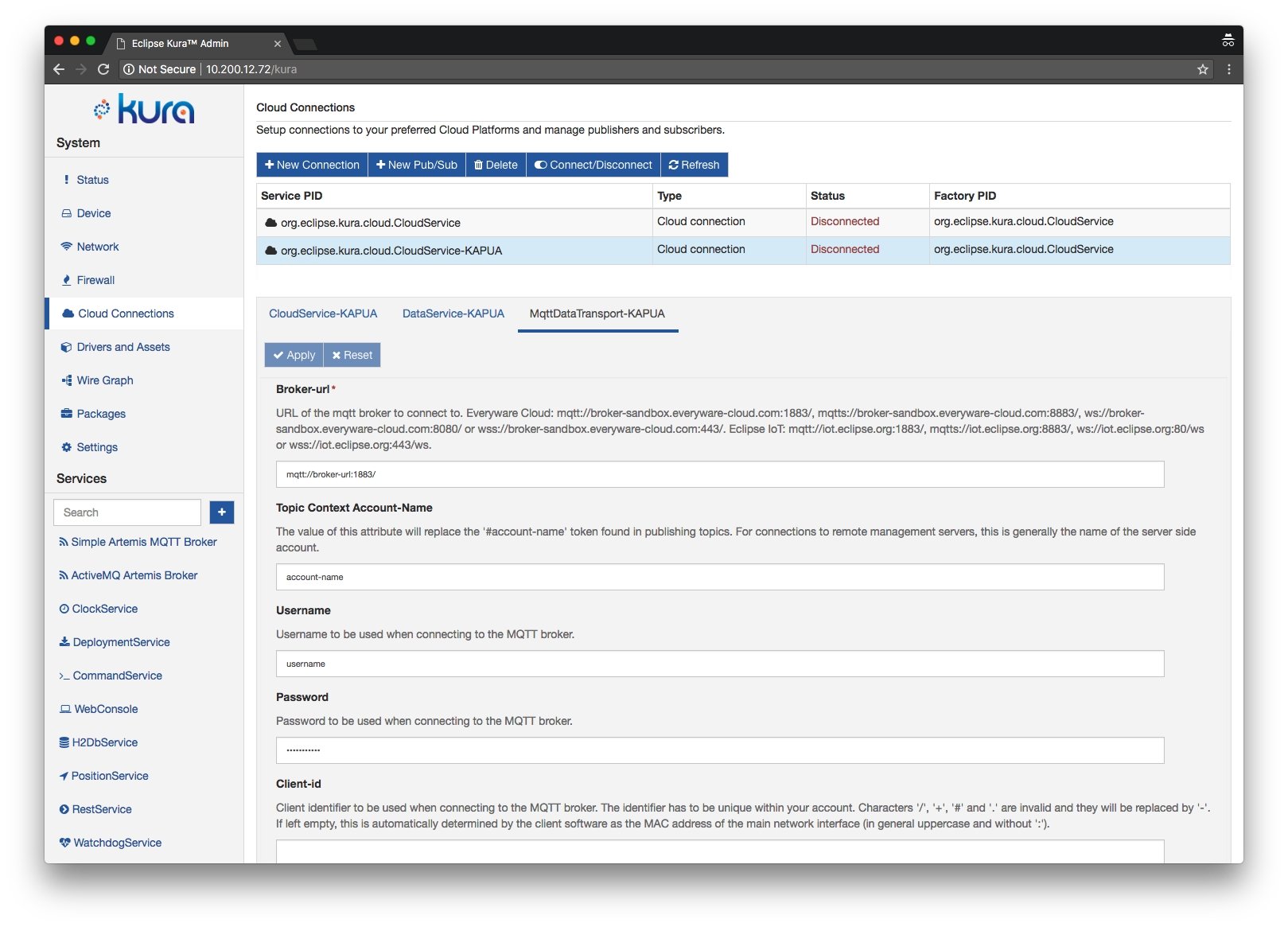Click the Broker-url input field
Screen dimensions: 1288x927
[x=720, y=474]
